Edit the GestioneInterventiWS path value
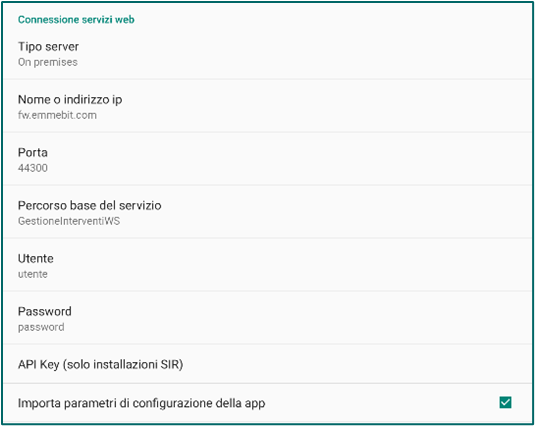 pos(69,221)
